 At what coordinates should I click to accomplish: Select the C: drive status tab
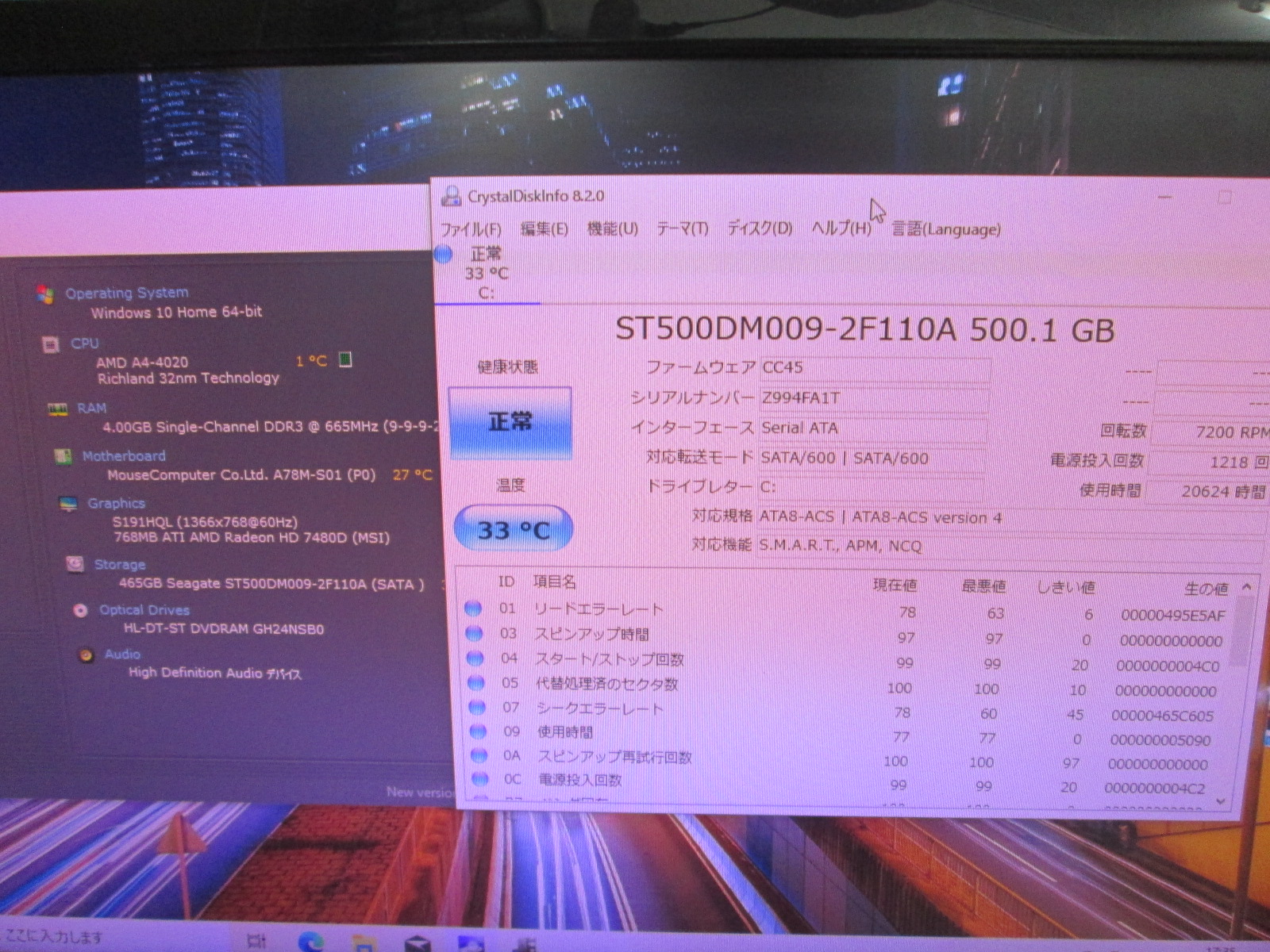click(x=486, y=274)
